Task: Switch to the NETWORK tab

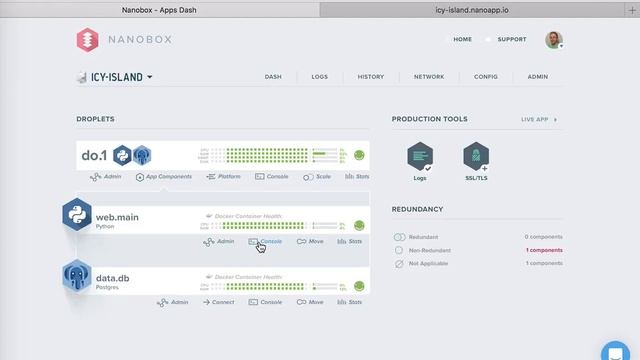Action: pos(429,77)
